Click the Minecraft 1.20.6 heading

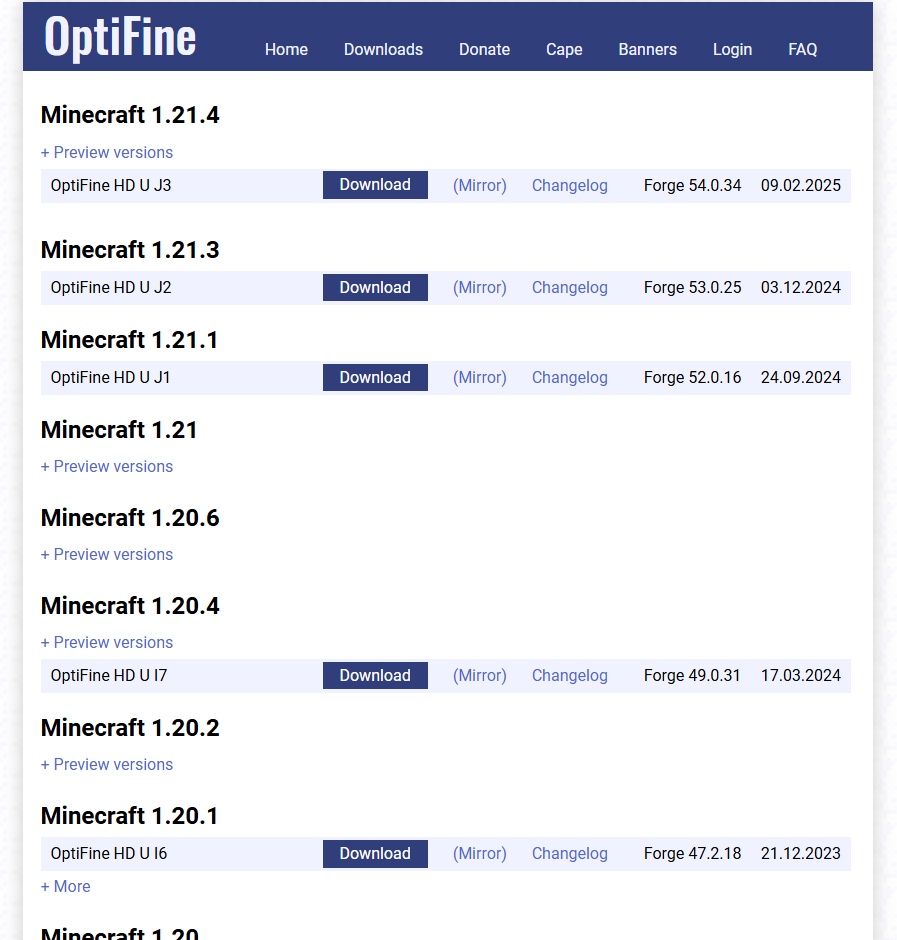tap(130, 517)
